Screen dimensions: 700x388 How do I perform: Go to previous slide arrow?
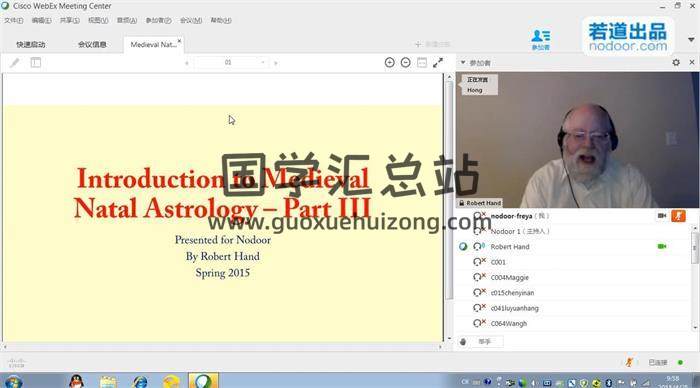click(187, 63)
